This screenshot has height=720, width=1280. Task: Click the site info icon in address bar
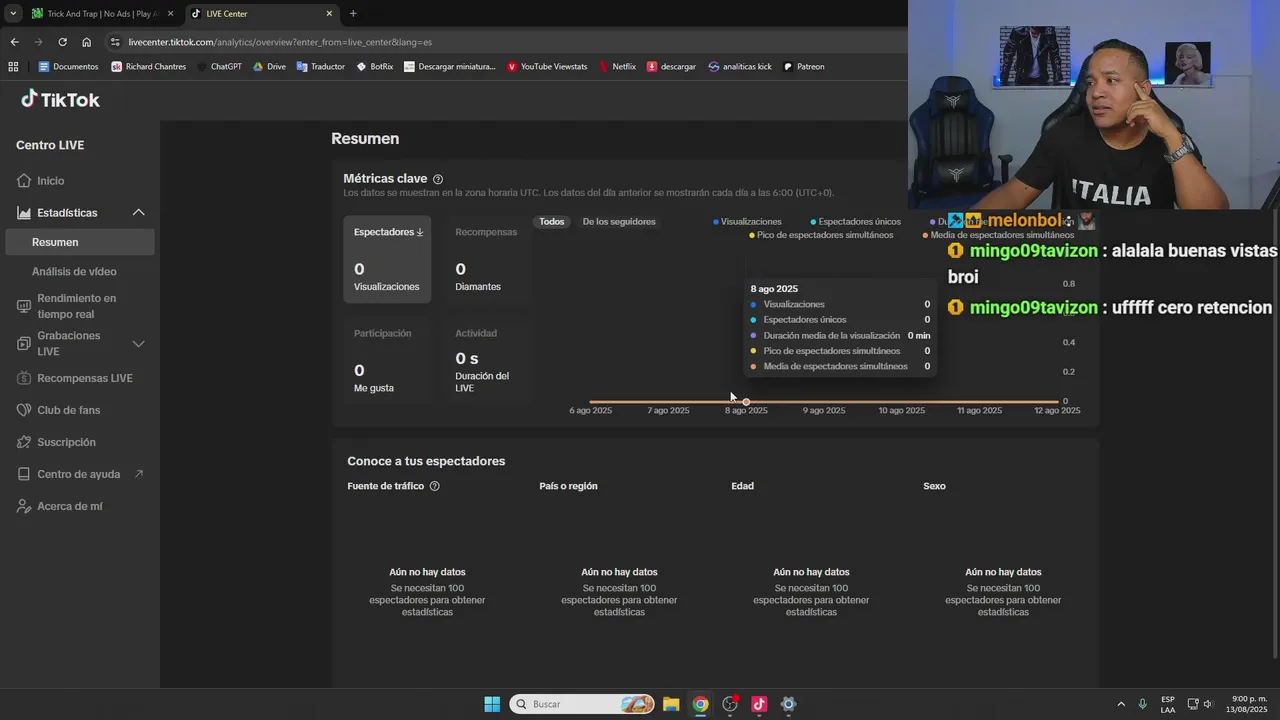click(x=115, y=42)
